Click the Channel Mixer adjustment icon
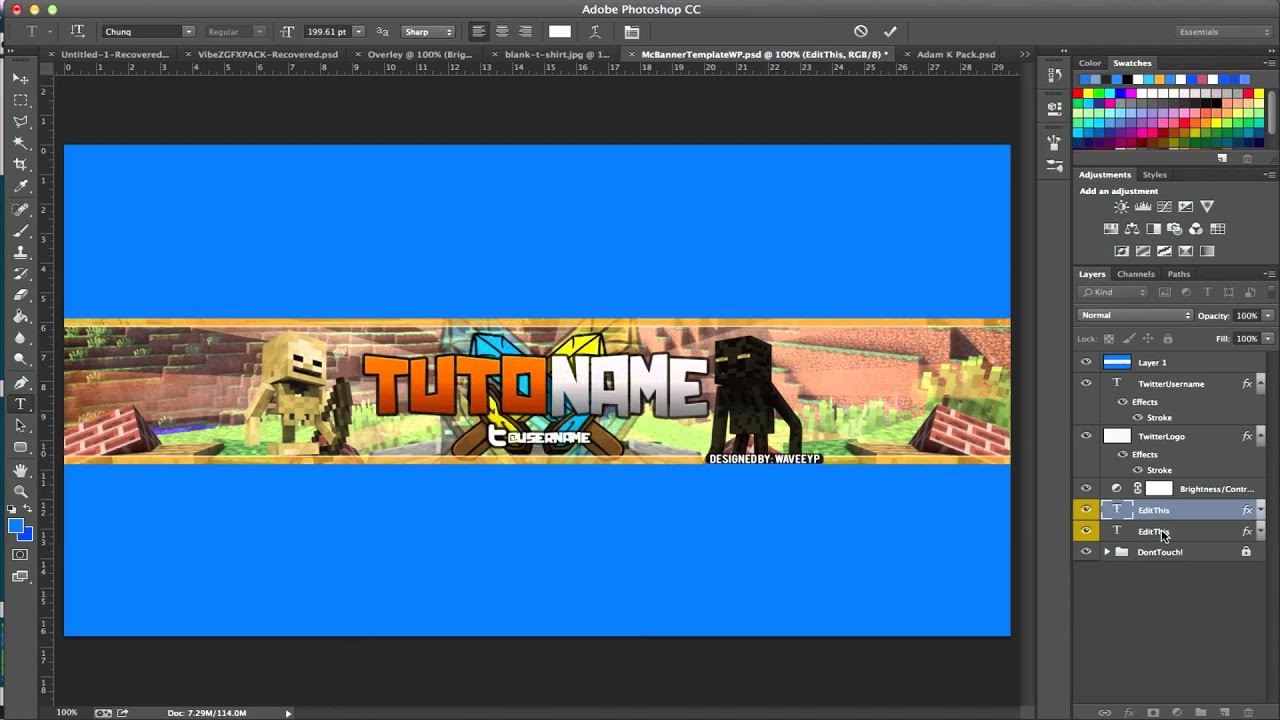Viewport: 1280px width, 720px height. click(x=1196, y=229)
